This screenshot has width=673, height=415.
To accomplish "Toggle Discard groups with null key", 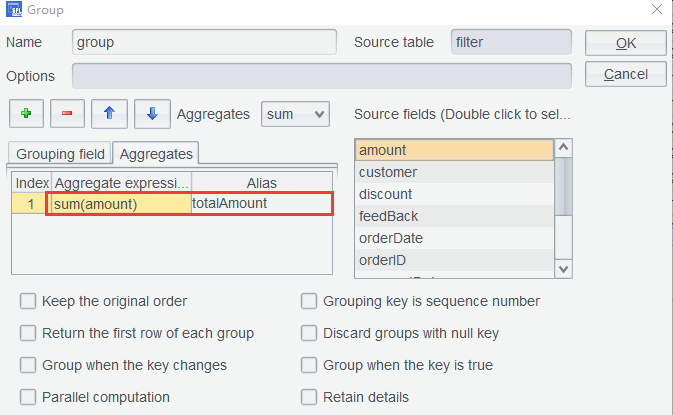I will [x=309, y=333].
